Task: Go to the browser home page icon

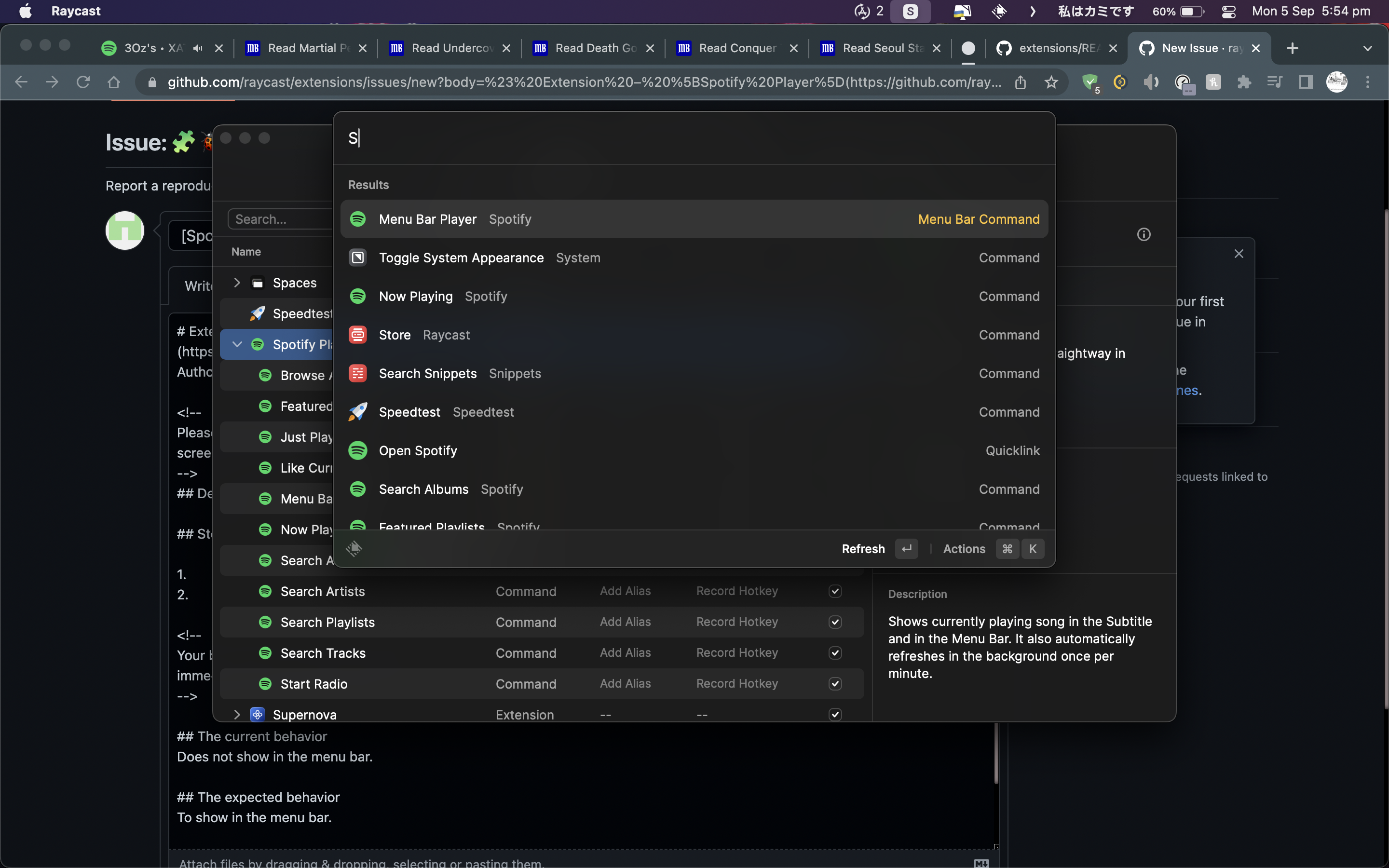Action: (x=114, y=82)
